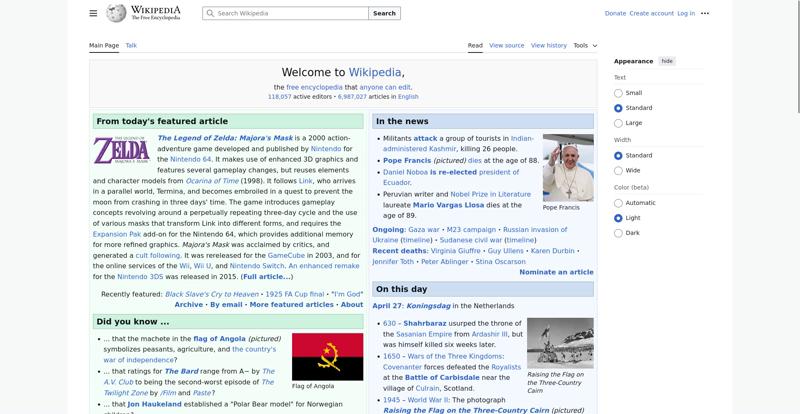Click the Zelda Majora's Mask logo image
The height and width of the screenshot is (414, 800).
click(121, 150)
